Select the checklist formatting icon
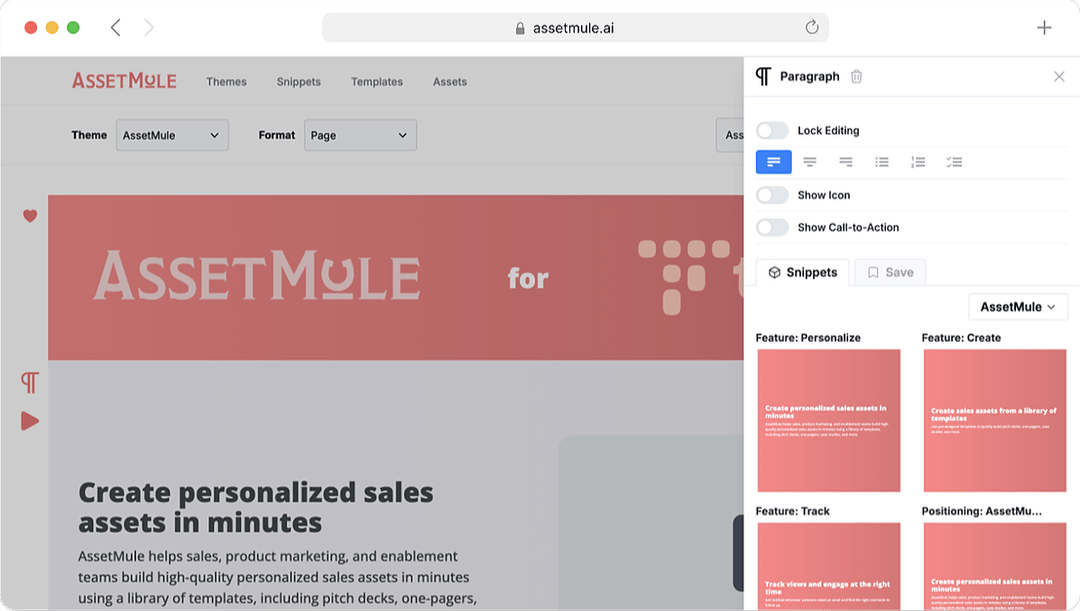 click(x=954, y=161)
